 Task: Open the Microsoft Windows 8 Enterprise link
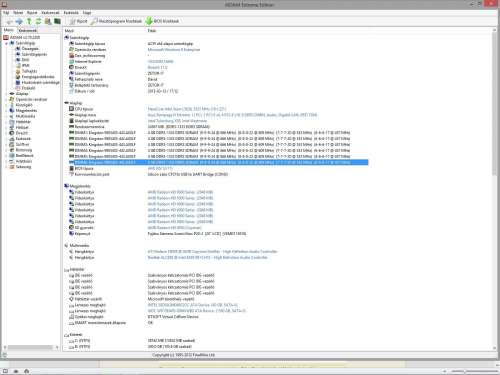[x=174, y=50]
